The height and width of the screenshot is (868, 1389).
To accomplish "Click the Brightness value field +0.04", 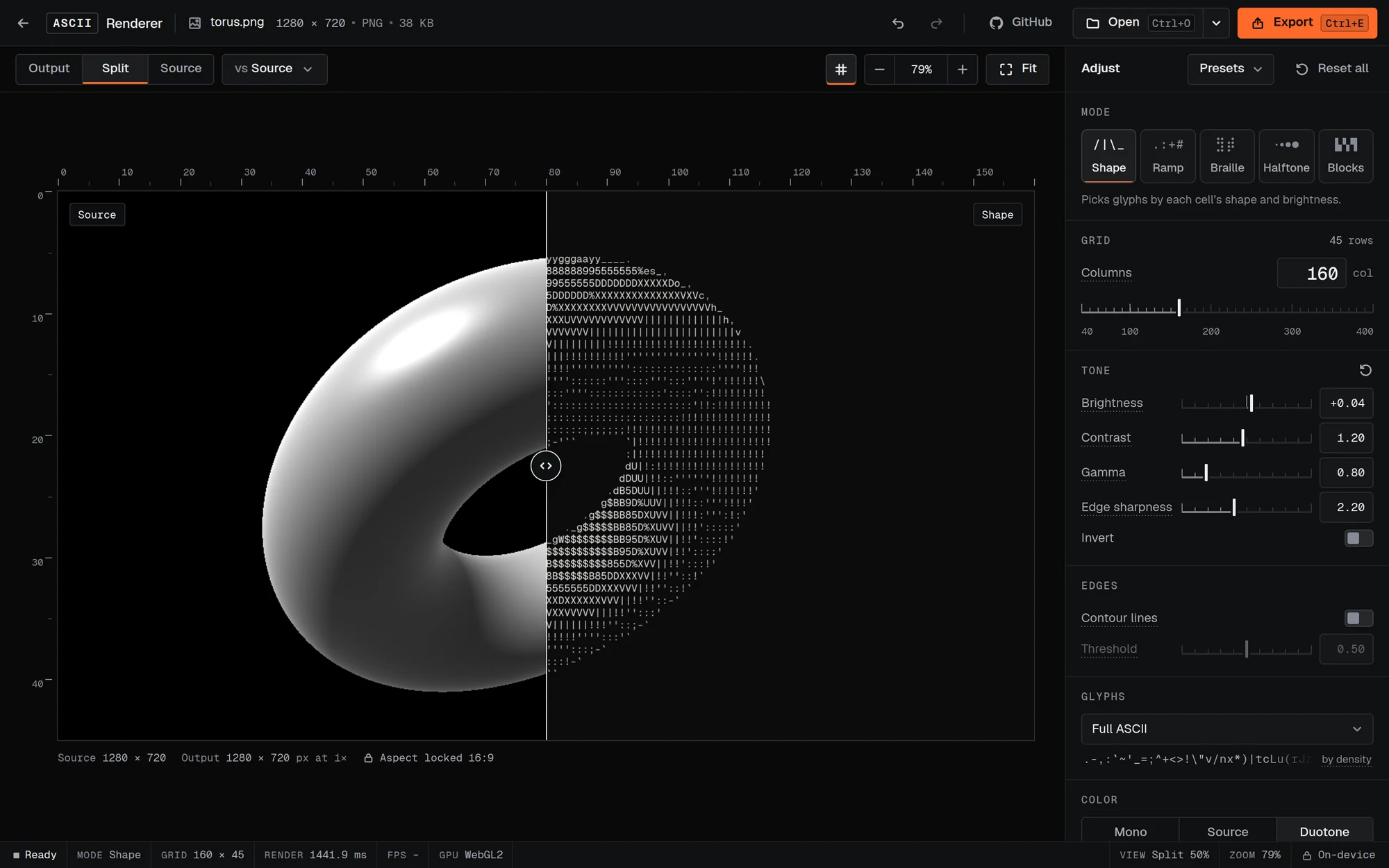I will tap(1346, 403).
